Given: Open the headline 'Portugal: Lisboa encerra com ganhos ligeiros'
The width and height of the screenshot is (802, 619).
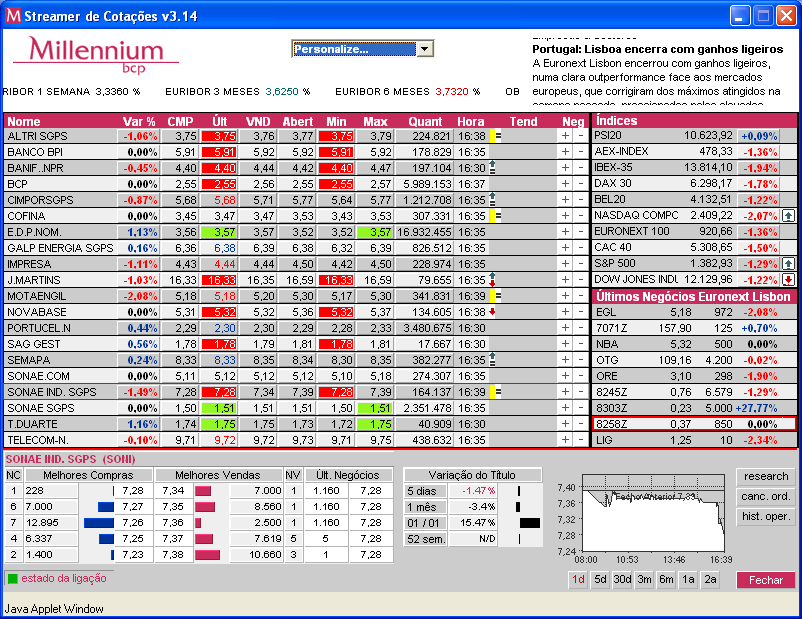Looking at the screenshot, I should (658, 49).
